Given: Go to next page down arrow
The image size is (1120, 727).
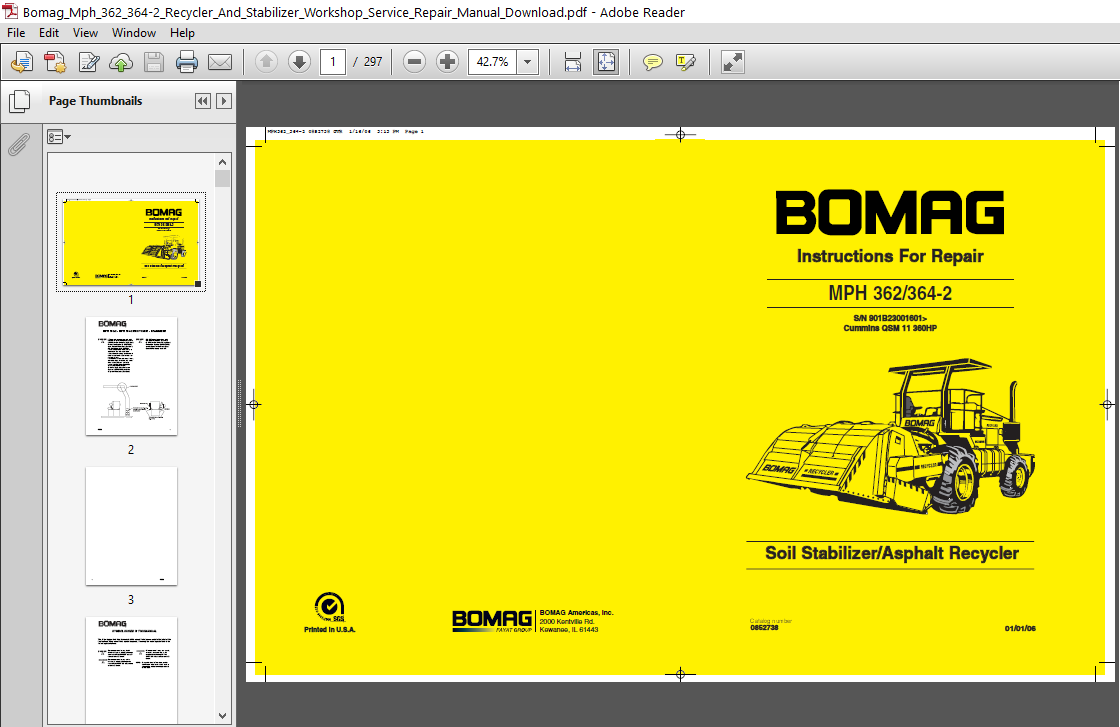Looking at the screenshot, I should point(299,62).
